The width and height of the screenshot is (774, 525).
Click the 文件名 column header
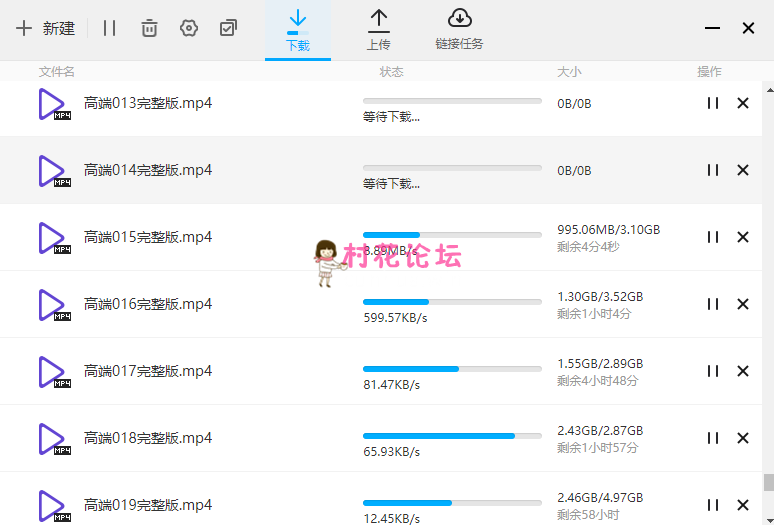57,72
